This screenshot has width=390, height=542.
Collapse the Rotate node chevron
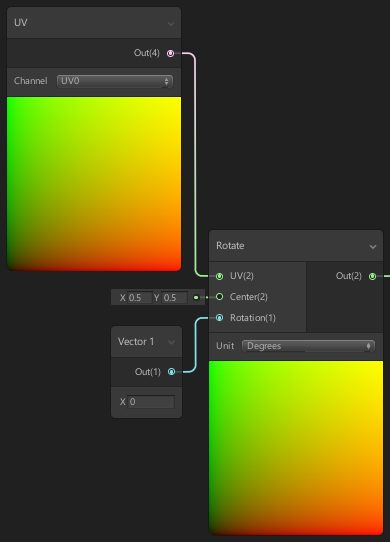coord(373,246)
